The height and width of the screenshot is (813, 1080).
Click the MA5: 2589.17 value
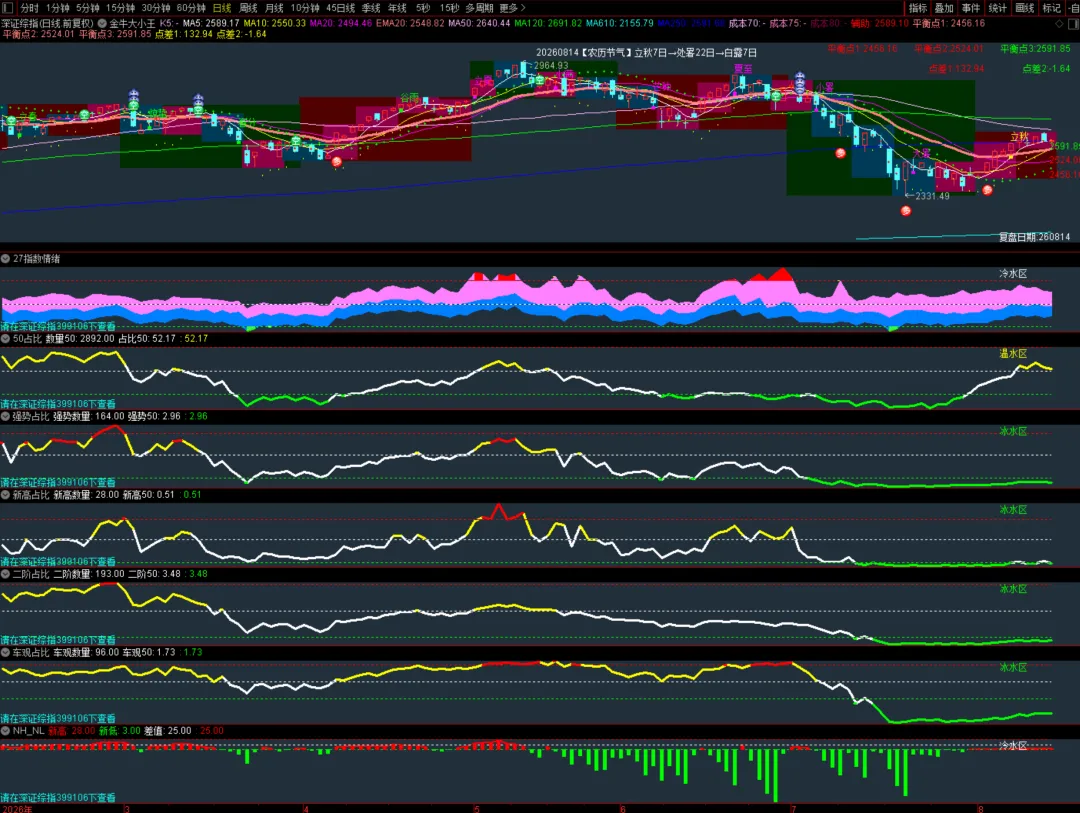tap(211, 23)
